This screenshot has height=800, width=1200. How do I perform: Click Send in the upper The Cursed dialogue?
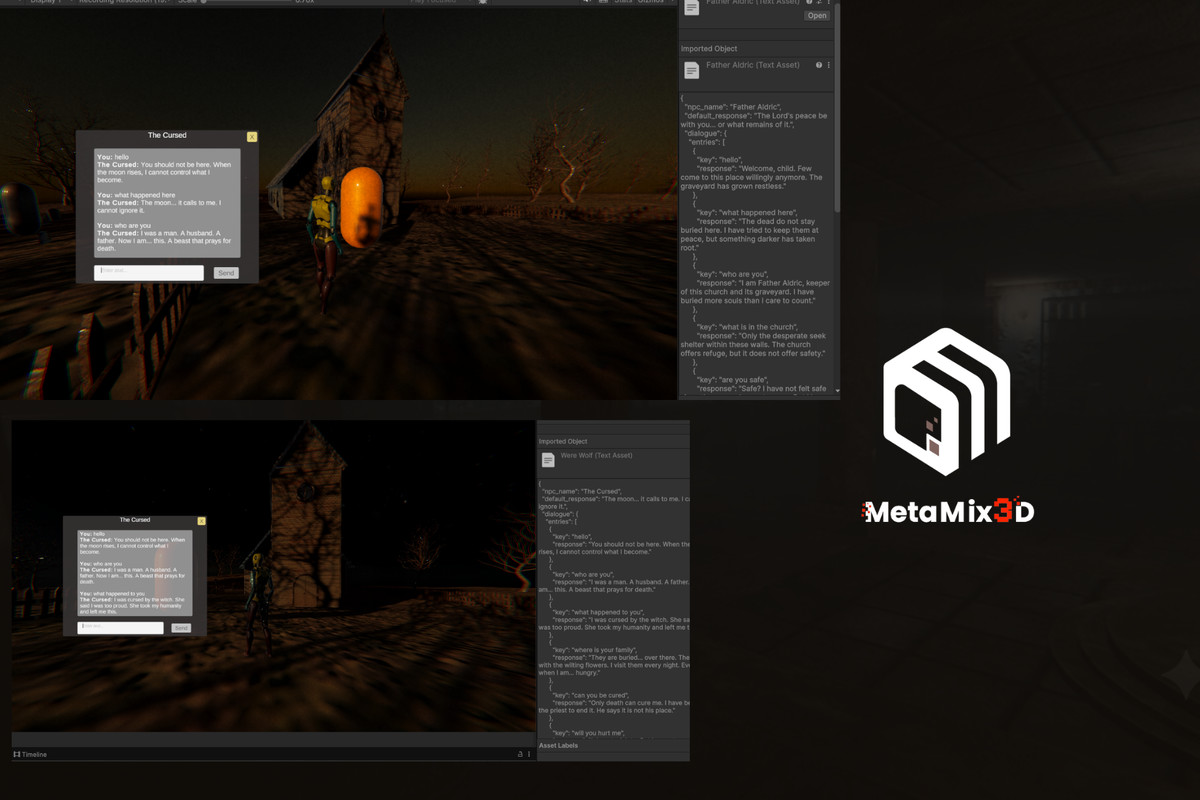(226, 272)
